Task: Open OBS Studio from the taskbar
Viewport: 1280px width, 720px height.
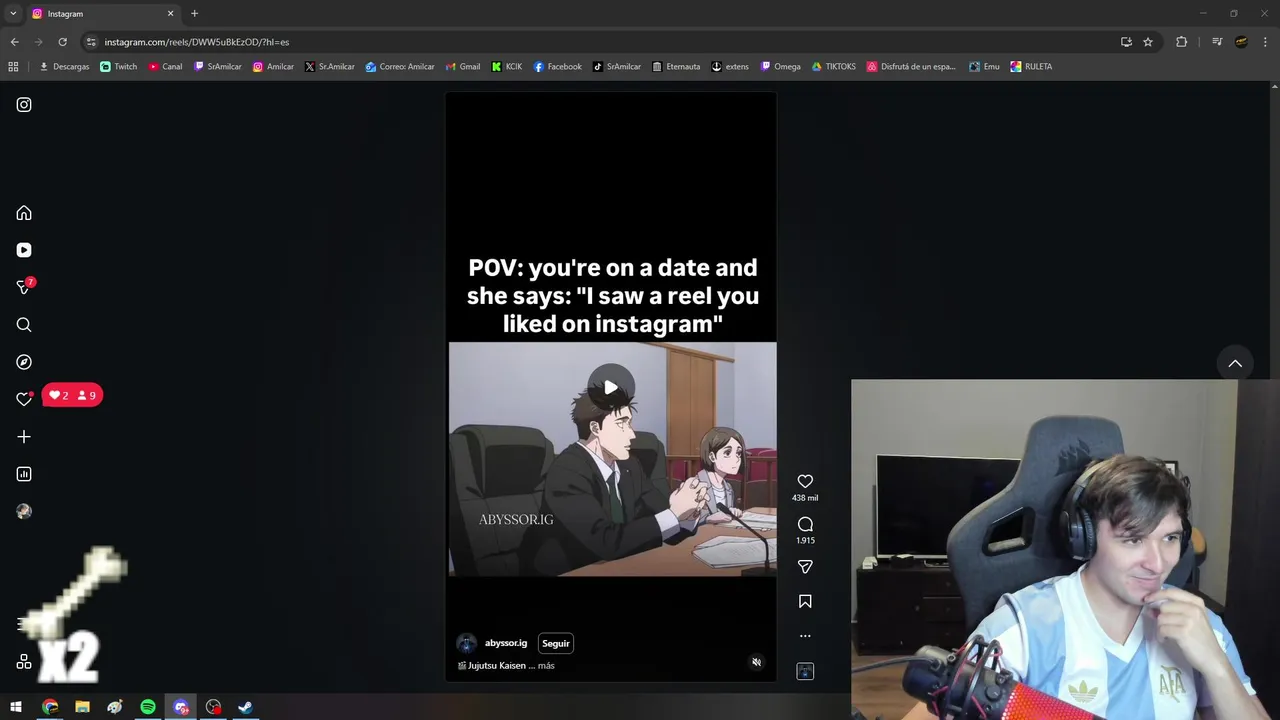Action: click(213, 707)
